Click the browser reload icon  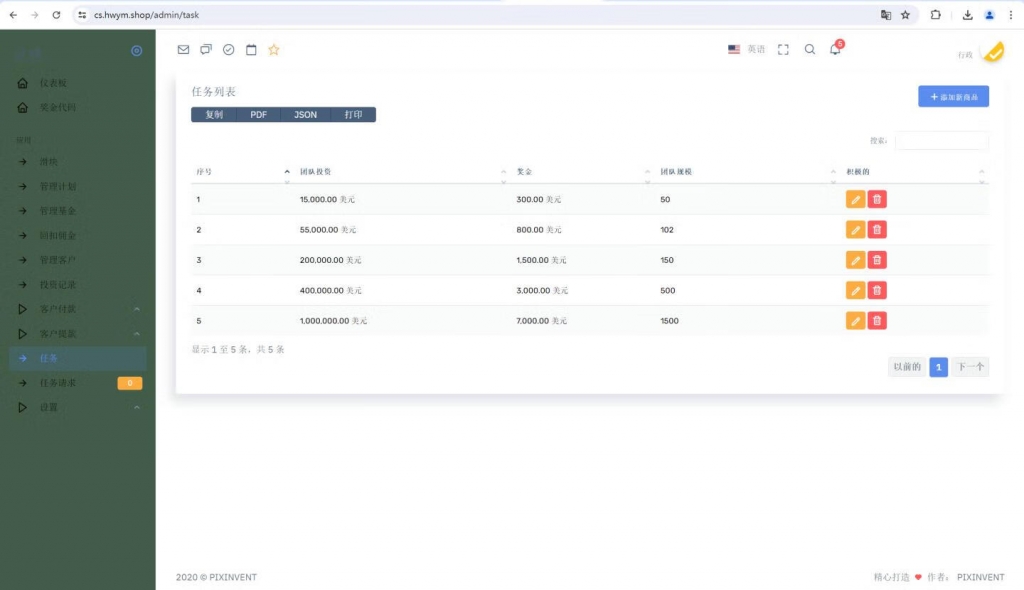tap(56, 15)
